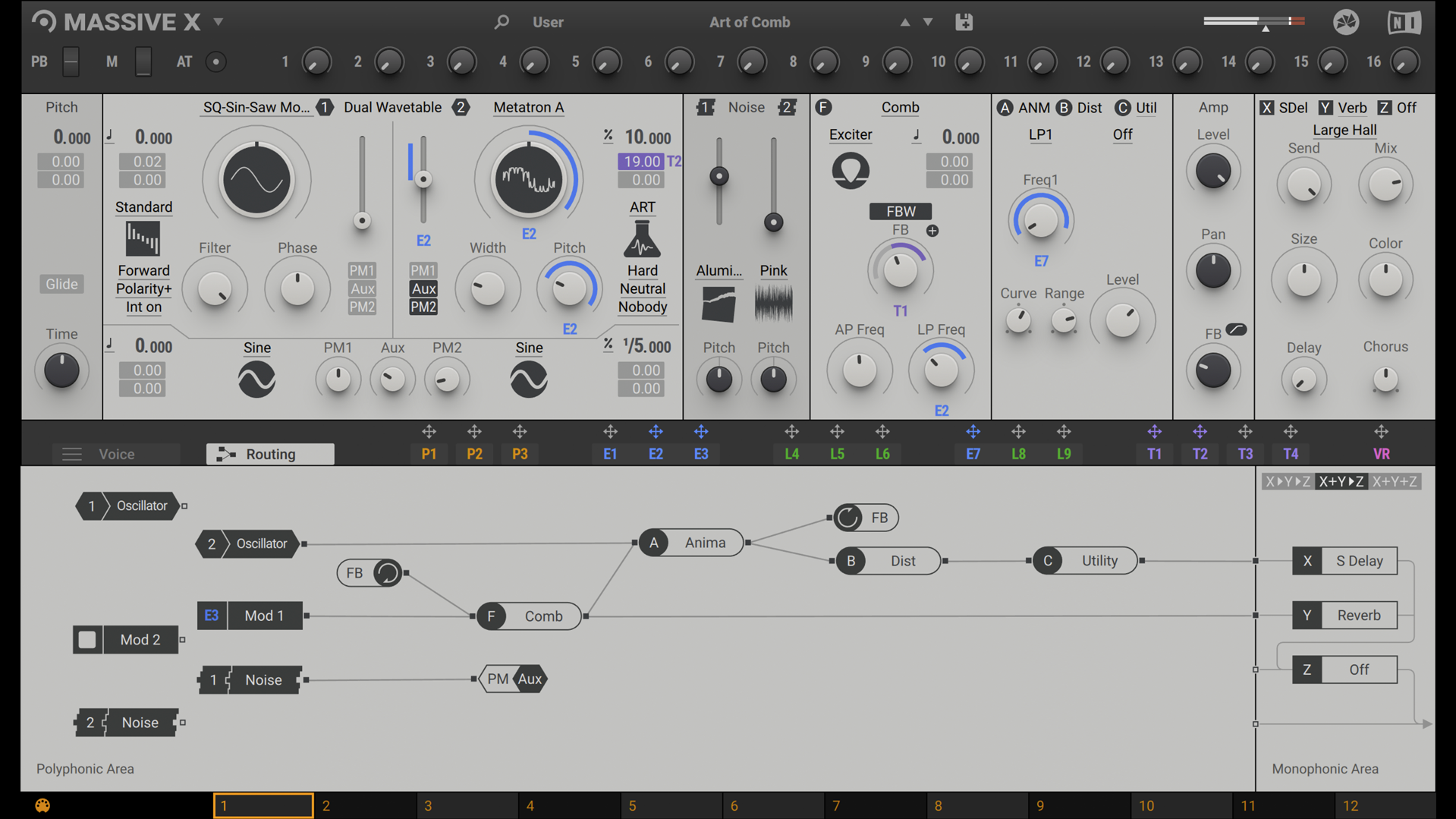Click the Anima A node in routing
The height and width of the screenshot is (819, 1456).
tap(691, 543)
